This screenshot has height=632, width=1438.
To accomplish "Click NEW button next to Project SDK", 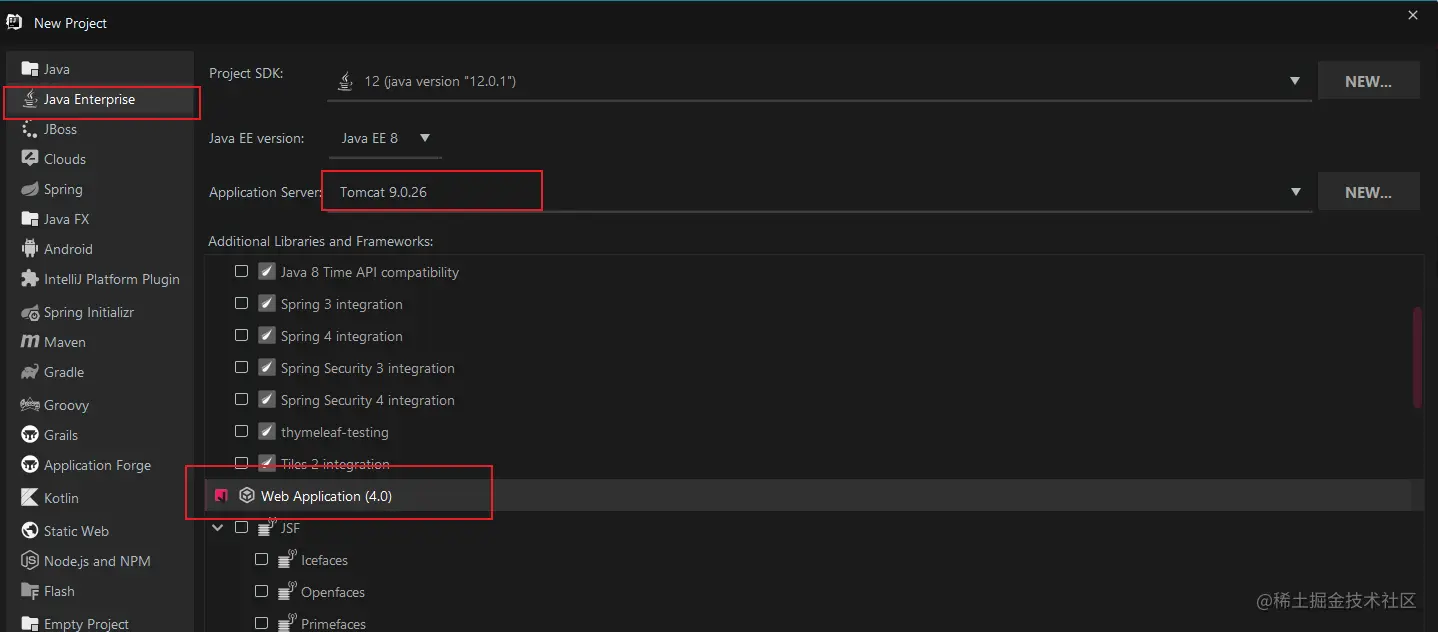I will (1368, 81).
